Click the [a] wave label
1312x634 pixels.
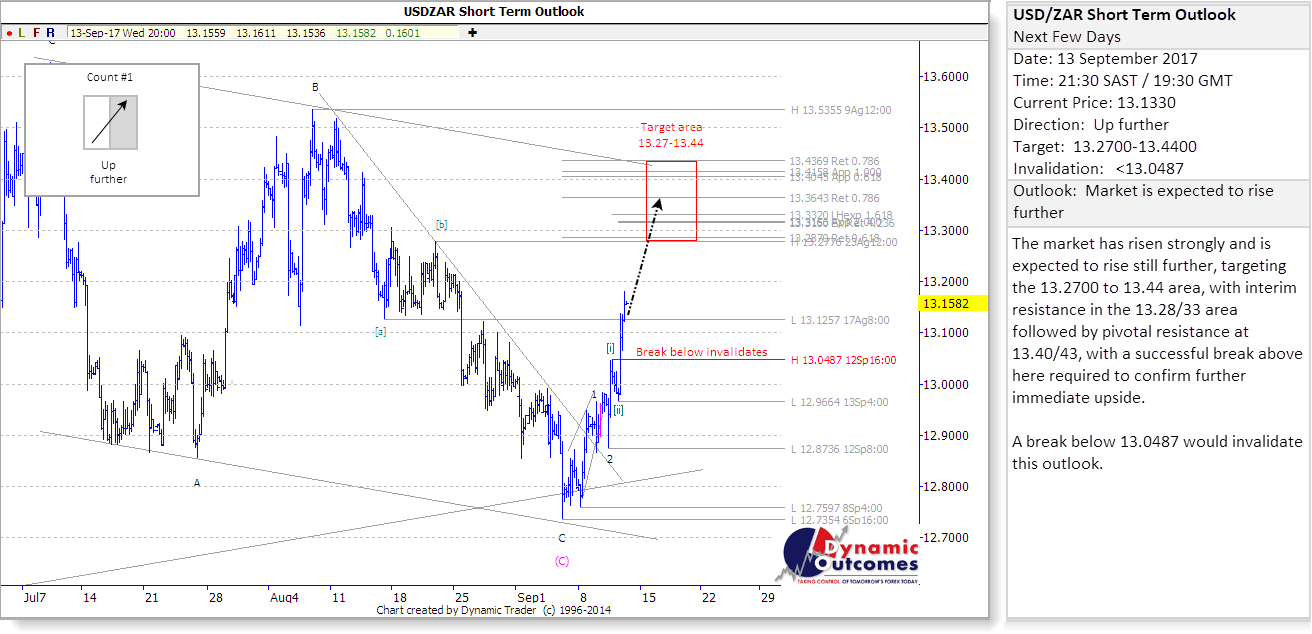(x=381, y=331)
